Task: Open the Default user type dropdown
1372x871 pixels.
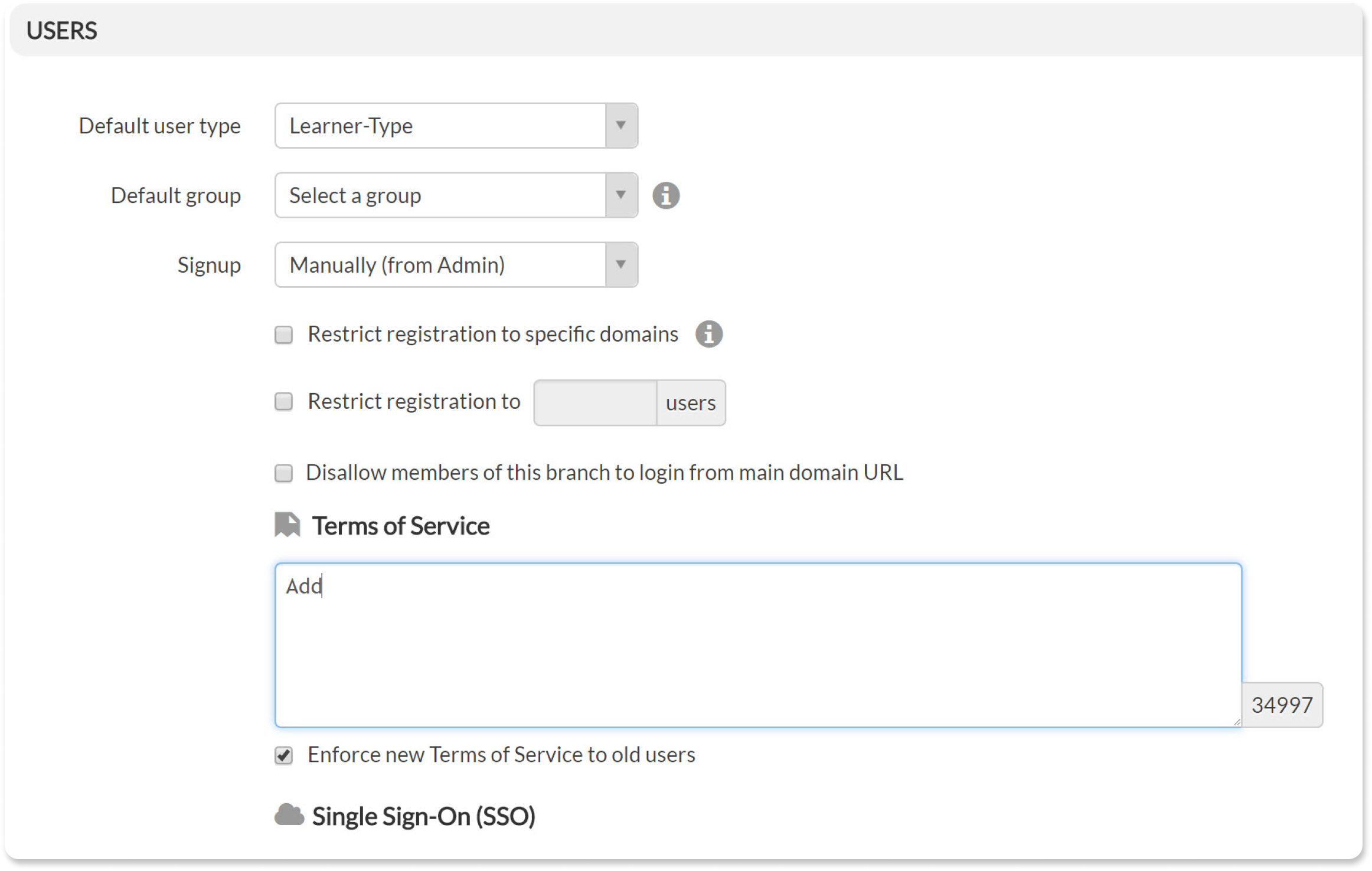Action: tap(456, 126)
